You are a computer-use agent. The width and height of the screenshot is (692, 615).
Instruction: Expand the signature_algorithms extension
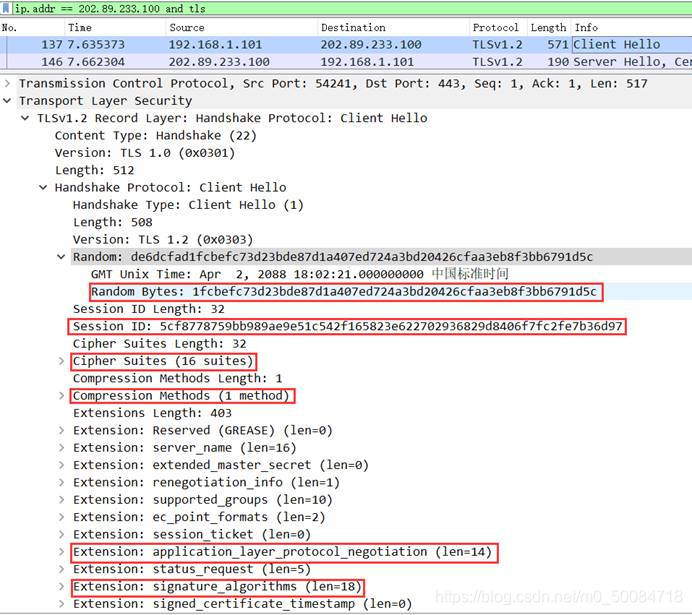(61, 586)
